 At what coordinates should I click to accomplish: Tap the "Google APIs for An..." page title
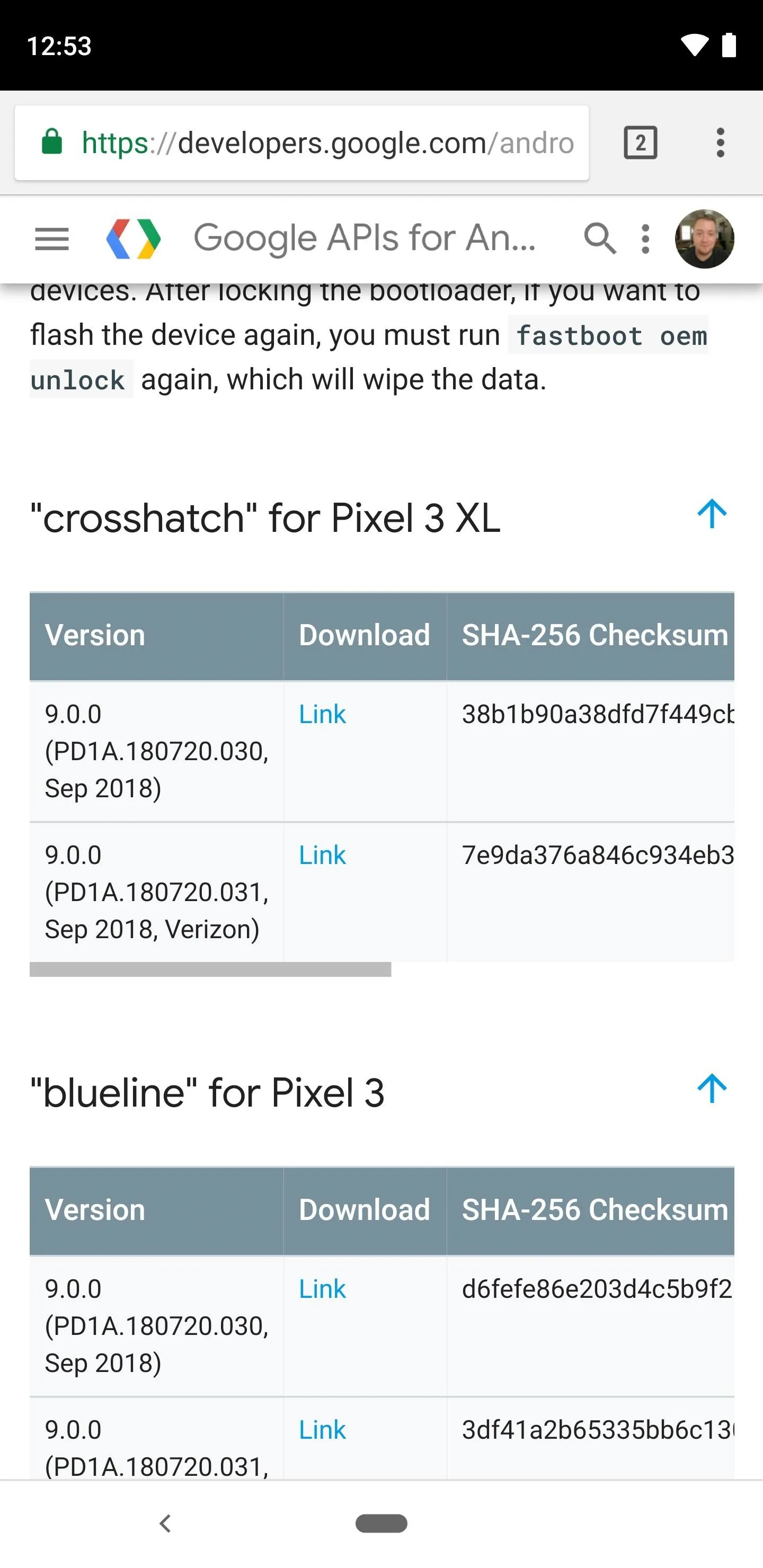coord(365,237)
